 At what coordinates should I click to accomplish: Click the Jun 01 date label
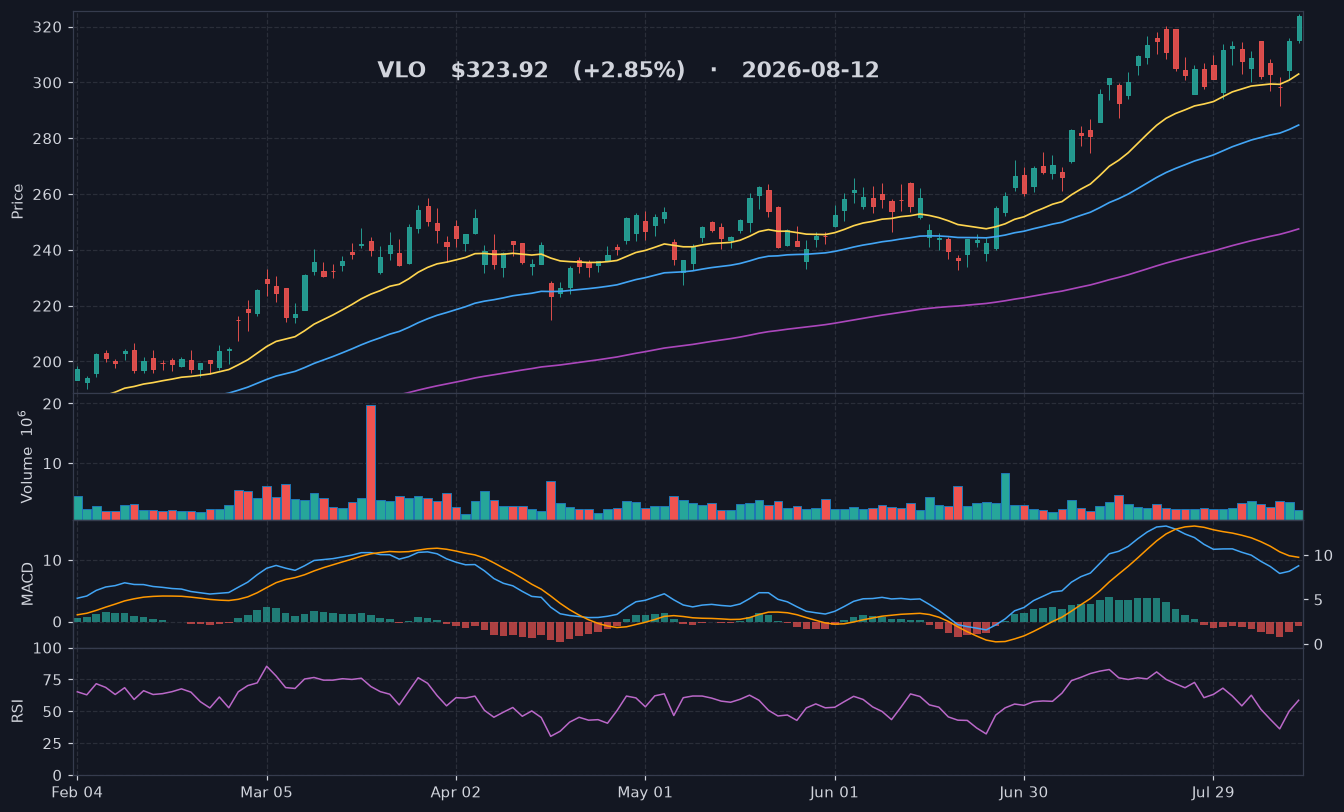[x=835, y=792]
